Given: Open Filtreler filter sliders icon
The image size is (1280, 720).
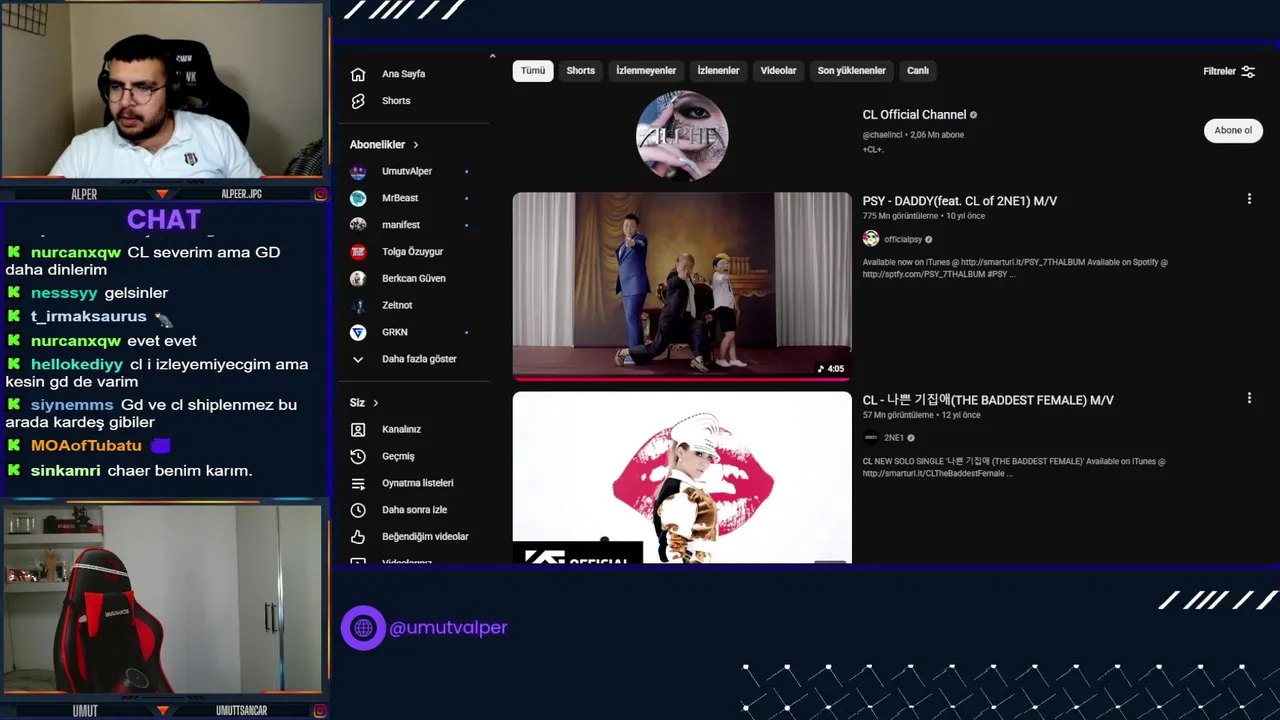Looking at the screenshot, I should tap(1248, 71).
